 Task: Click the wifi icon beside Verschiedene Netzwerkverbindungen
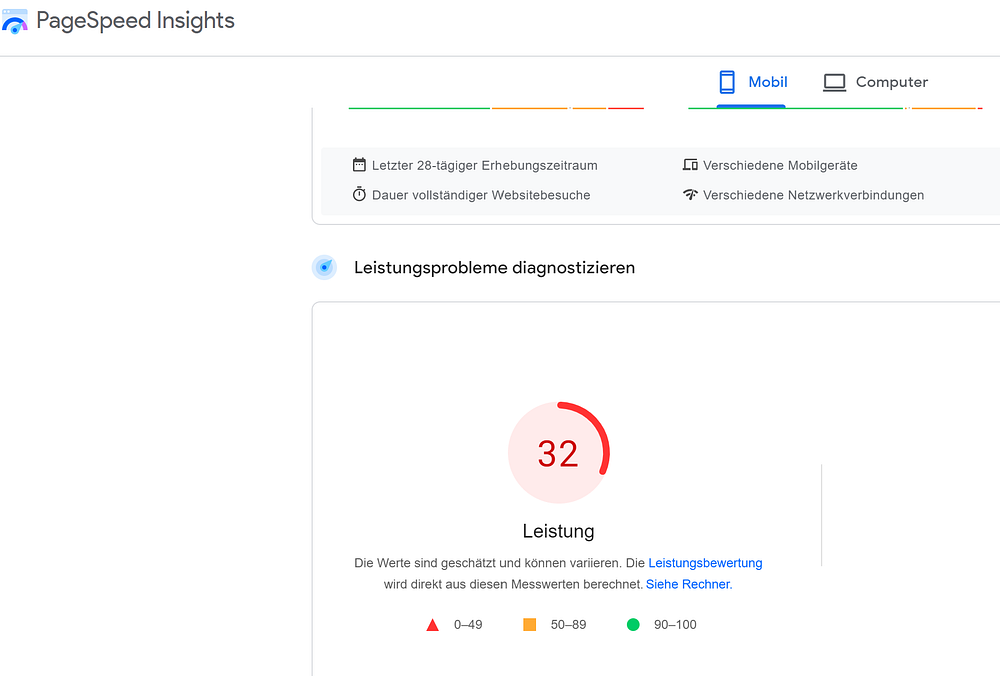(690, 195)
